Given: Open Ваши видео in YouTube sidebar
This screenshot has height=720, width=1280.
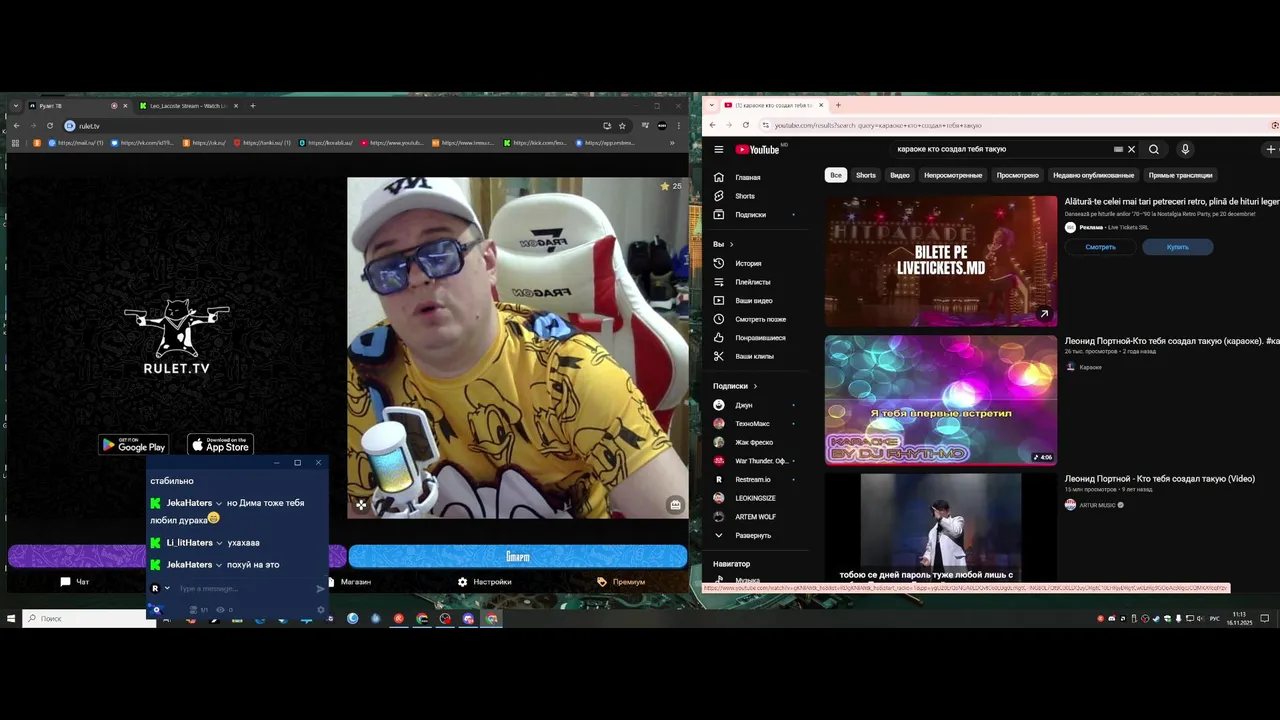Looking at the screenshot, I should click(755, 300).
